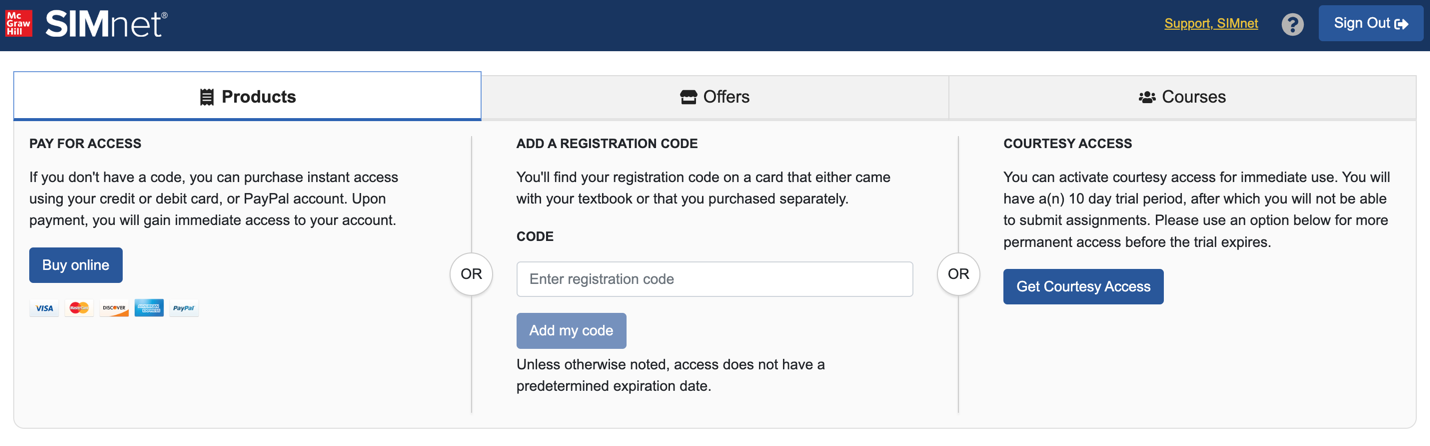Image resolution: width=1430 pixels, height=446 pixels.
Task: Open the Support, SIMnet link
Action: 1211,23
